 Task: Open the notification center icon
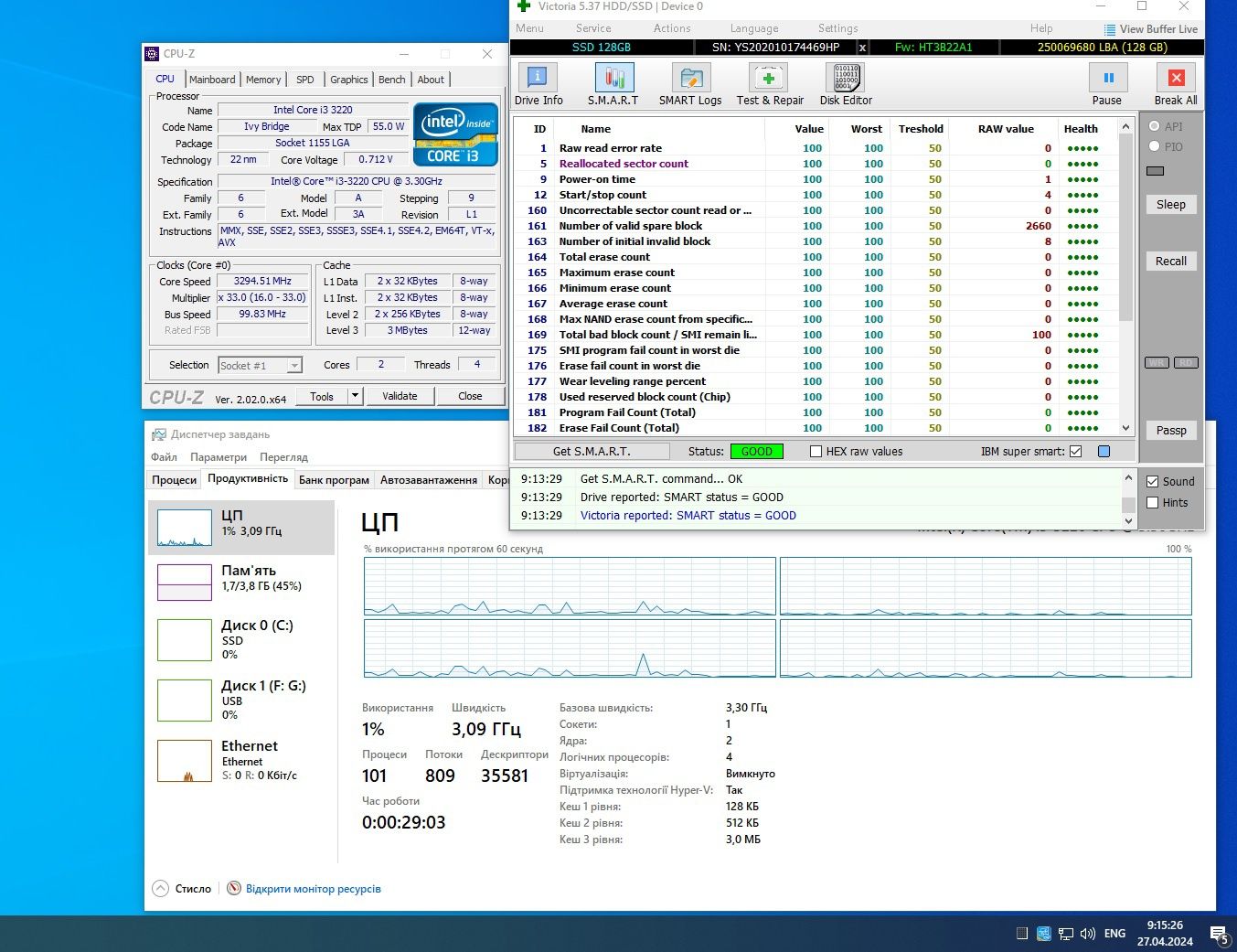pos(1219,935)
